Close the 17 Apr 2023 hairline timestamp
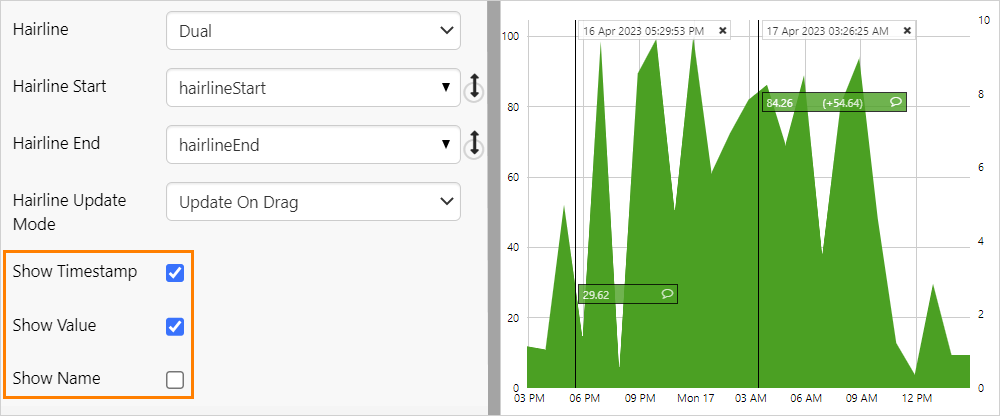 [x=907, y=31]
